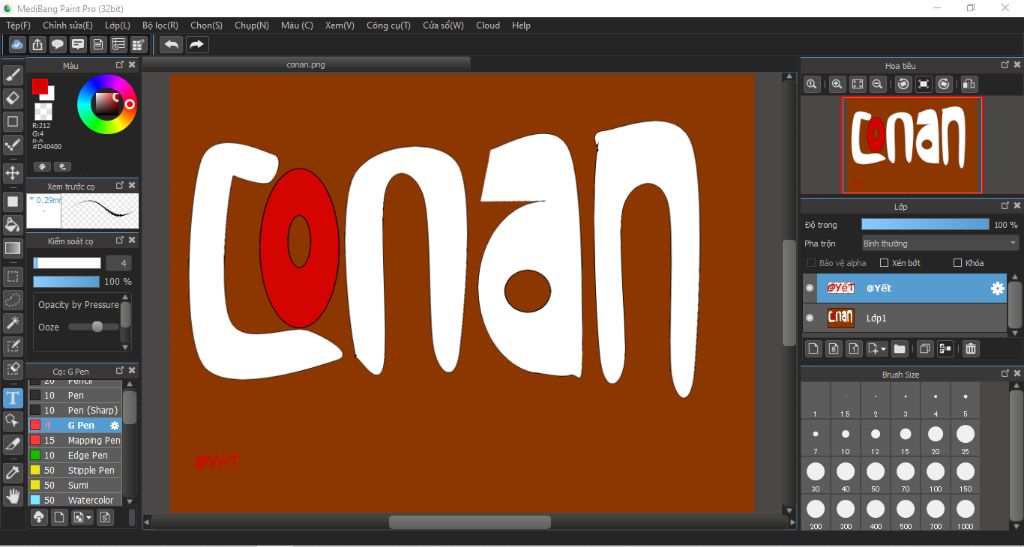Click the foreground red color swatch

click(x=40, y=86)
